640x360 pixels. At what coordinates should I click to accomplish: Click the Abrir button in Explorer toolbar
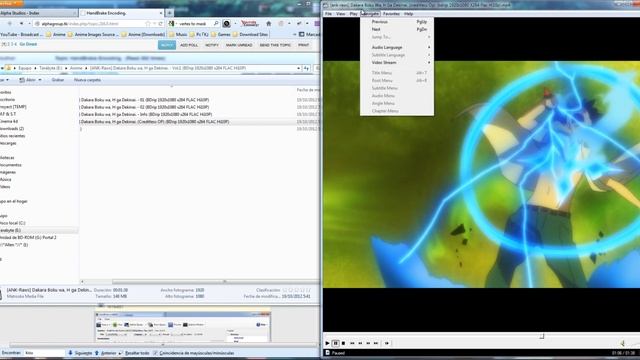27,80
